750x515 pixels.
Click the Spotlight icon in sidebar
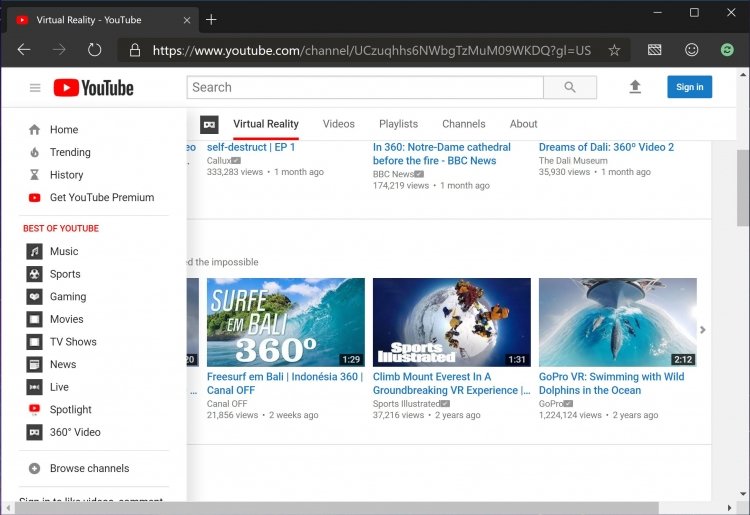34,409
